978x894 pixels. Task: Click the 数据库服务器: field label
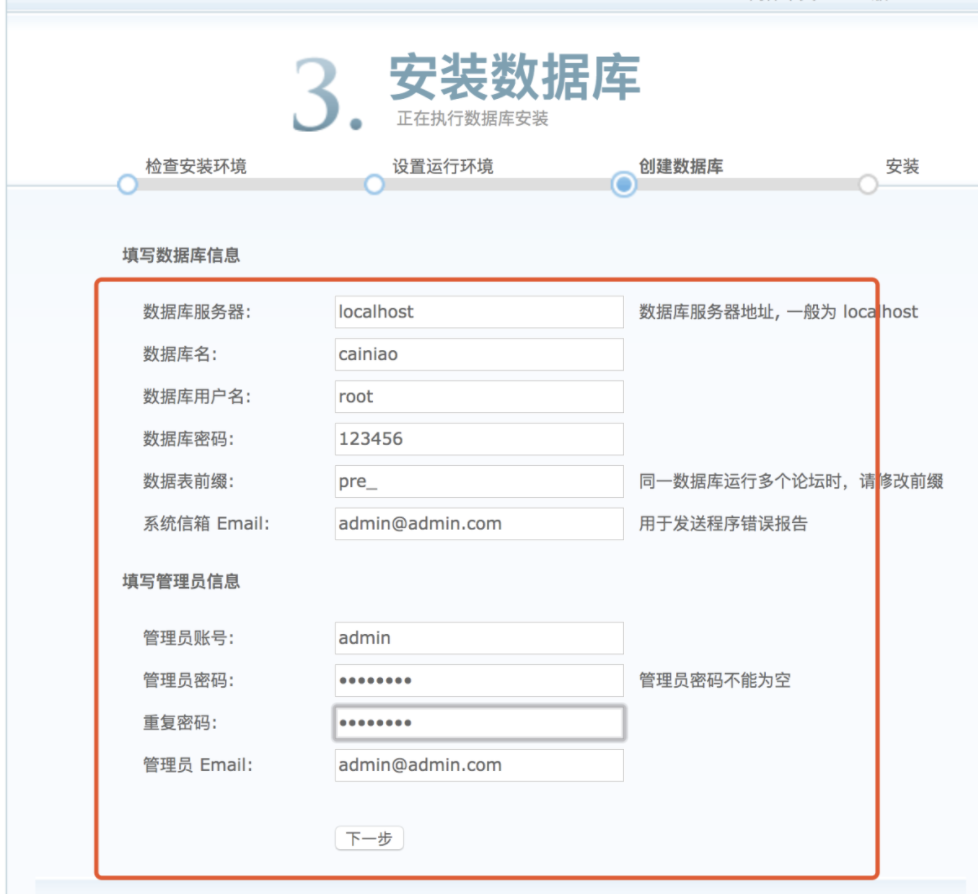[x=197, y=312]
